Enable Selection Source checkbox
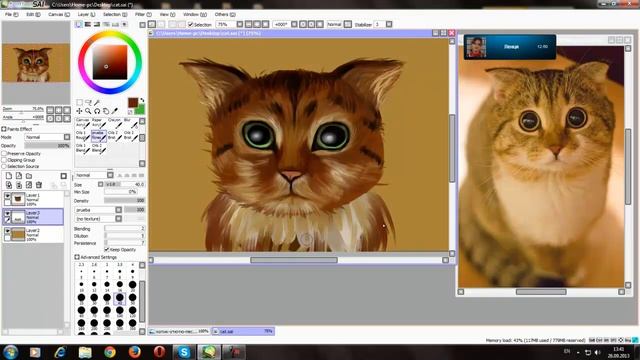Screen dimensions: 640x360 tap(4, 166)
